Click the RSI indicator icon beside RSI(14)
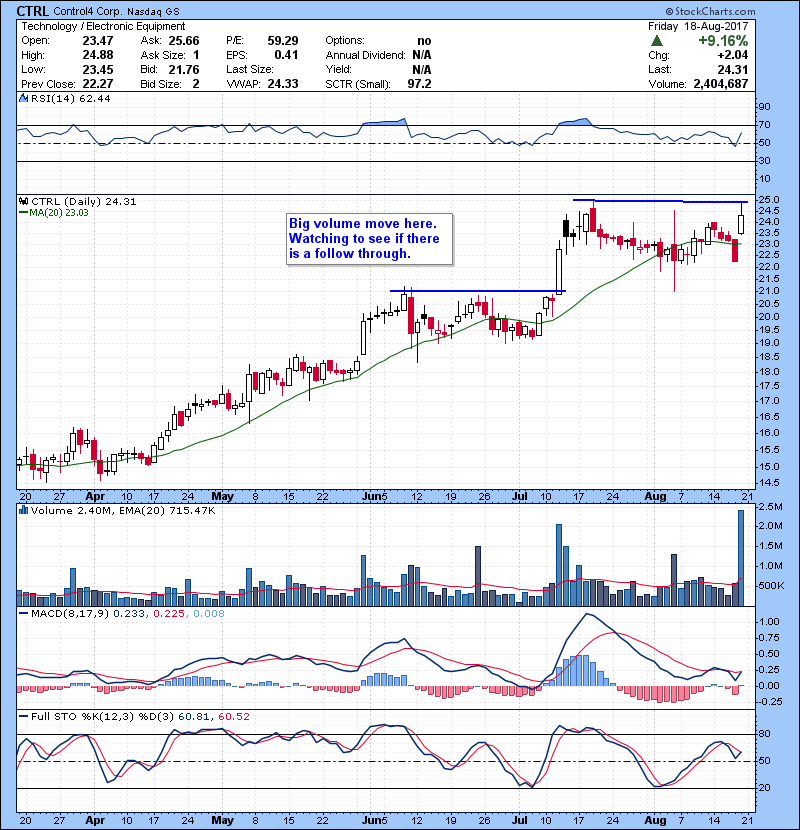Screen dimensions: 800x830 click(x=23, y=98)
